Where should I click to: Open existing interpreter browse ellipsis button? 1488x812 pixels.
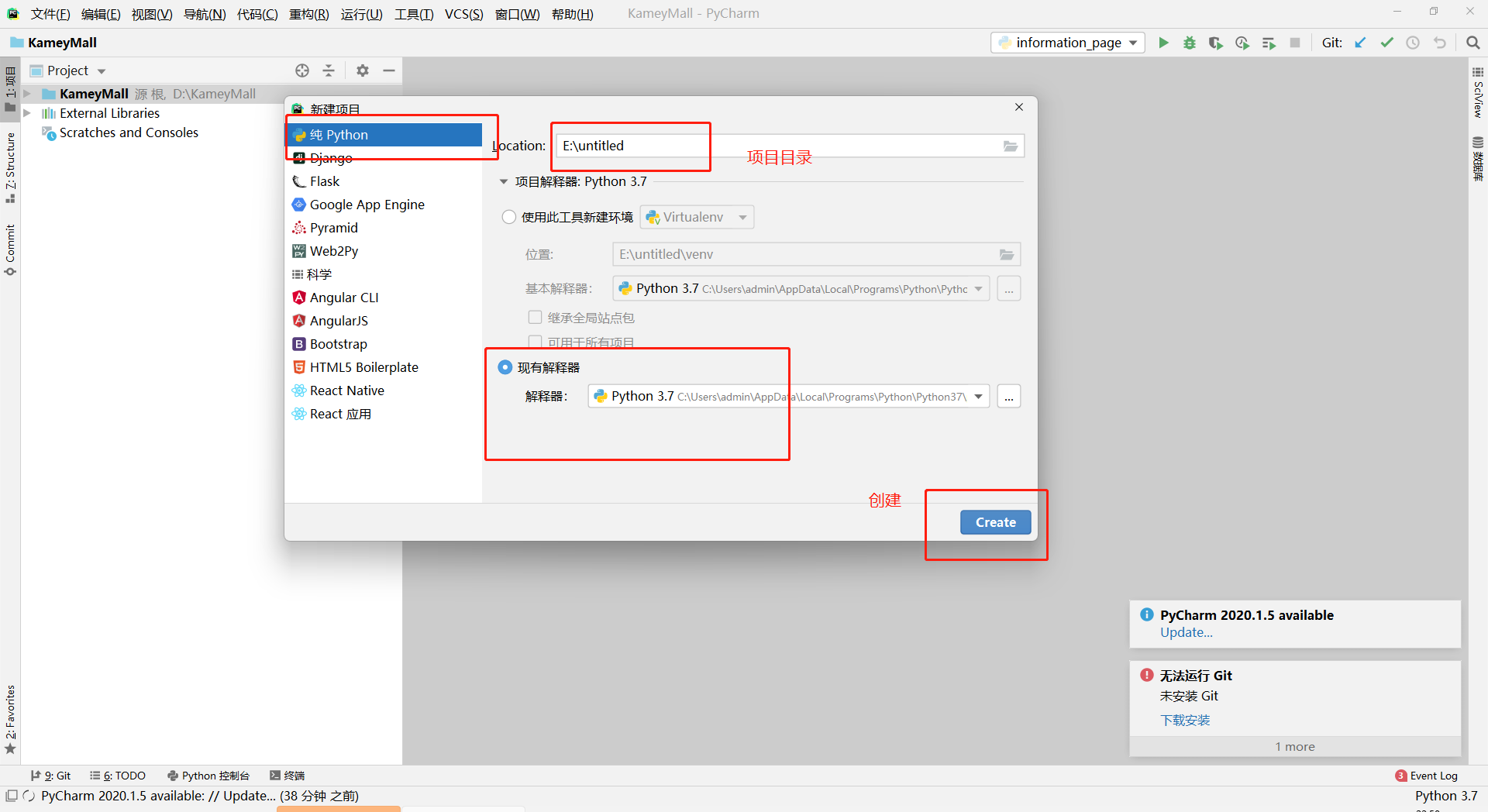[1008, 397]
